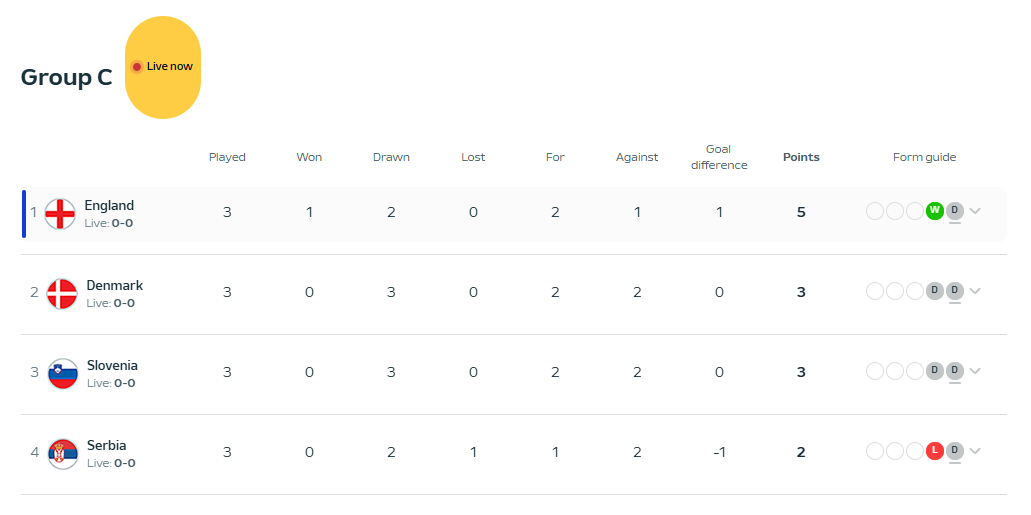
Task: Click Serbia's red L form badge
Action: pyautogui.click(x=935, y=450)
